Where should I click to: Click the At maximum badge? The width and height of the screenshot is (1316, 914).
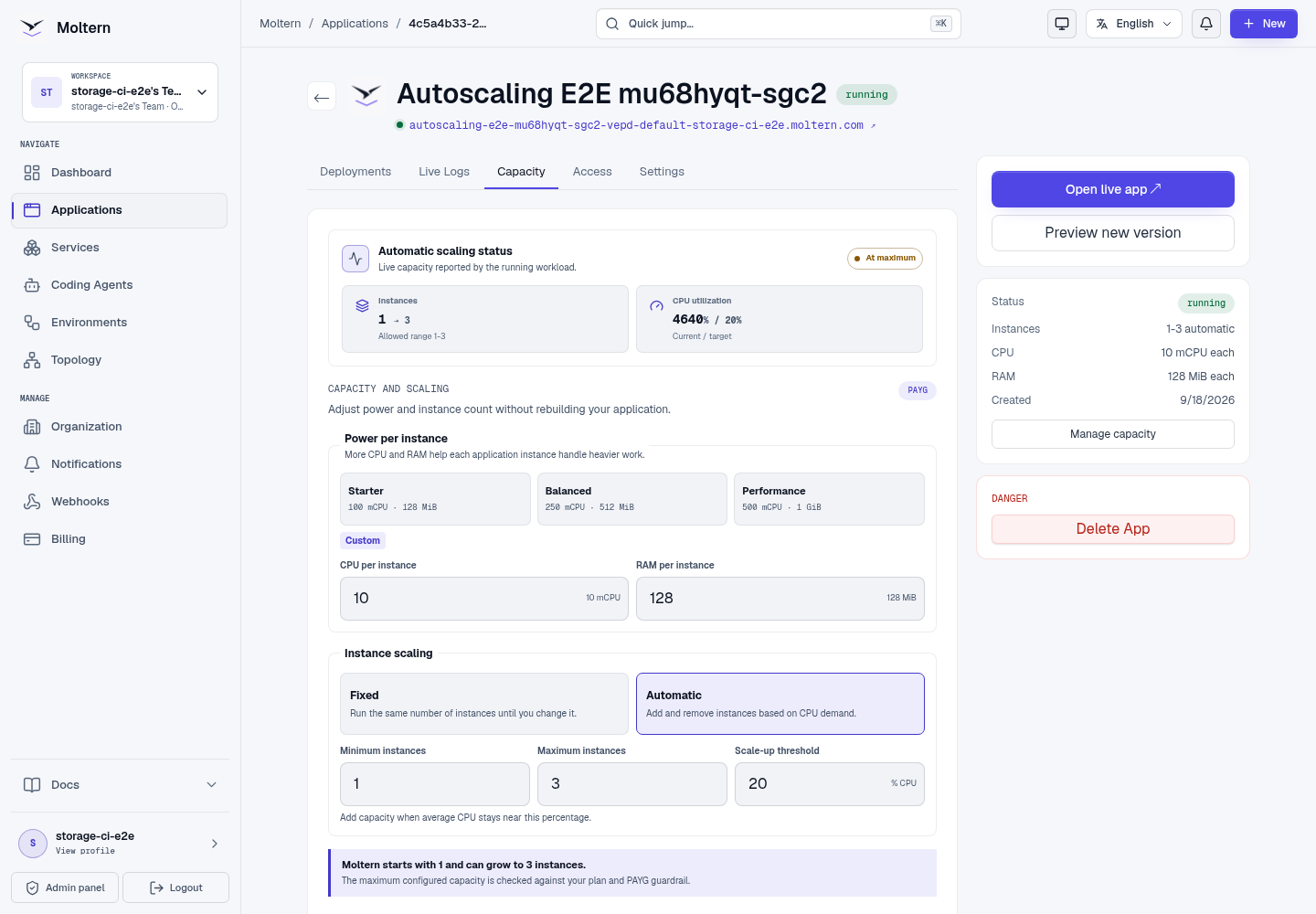tap(885, 259)
